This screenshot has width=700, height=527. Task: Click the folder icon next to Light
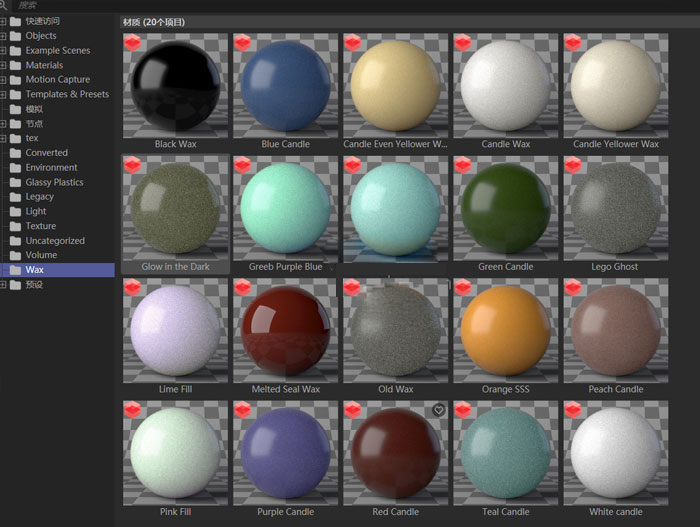coord(15,211)
